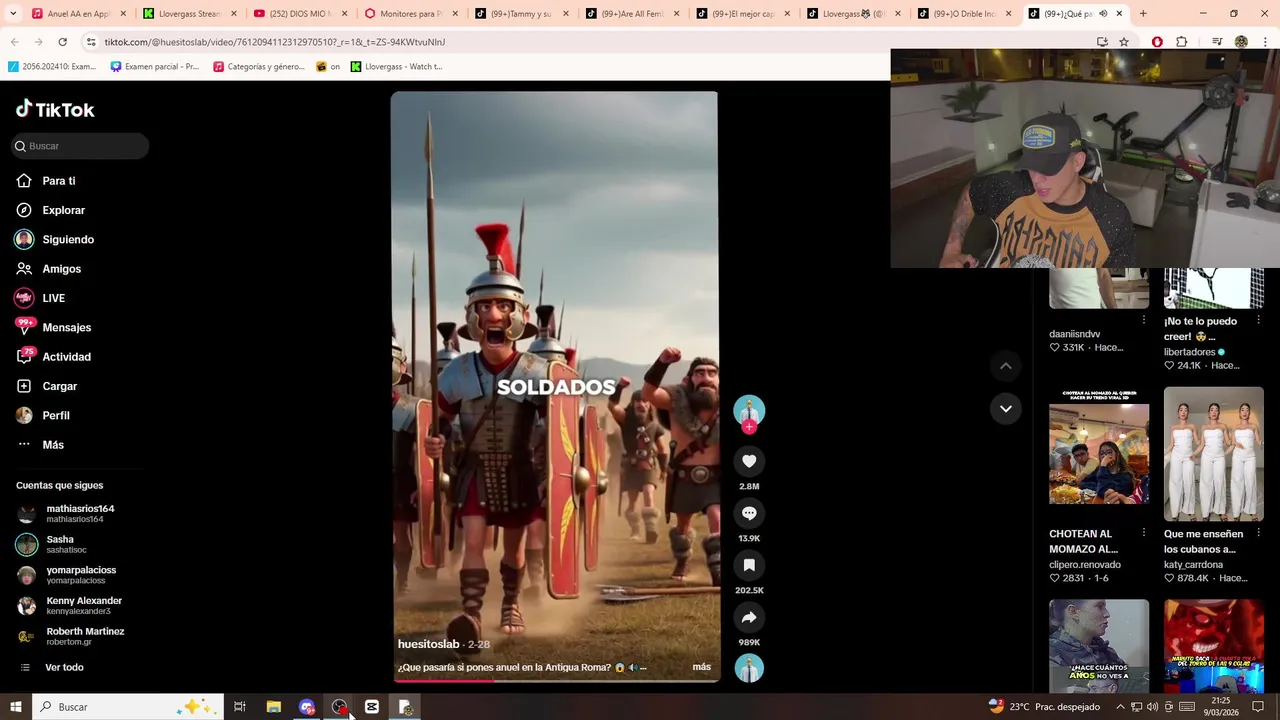
Task: Click the huesitoslab username on the video
Action: click(x=429, y=644)
